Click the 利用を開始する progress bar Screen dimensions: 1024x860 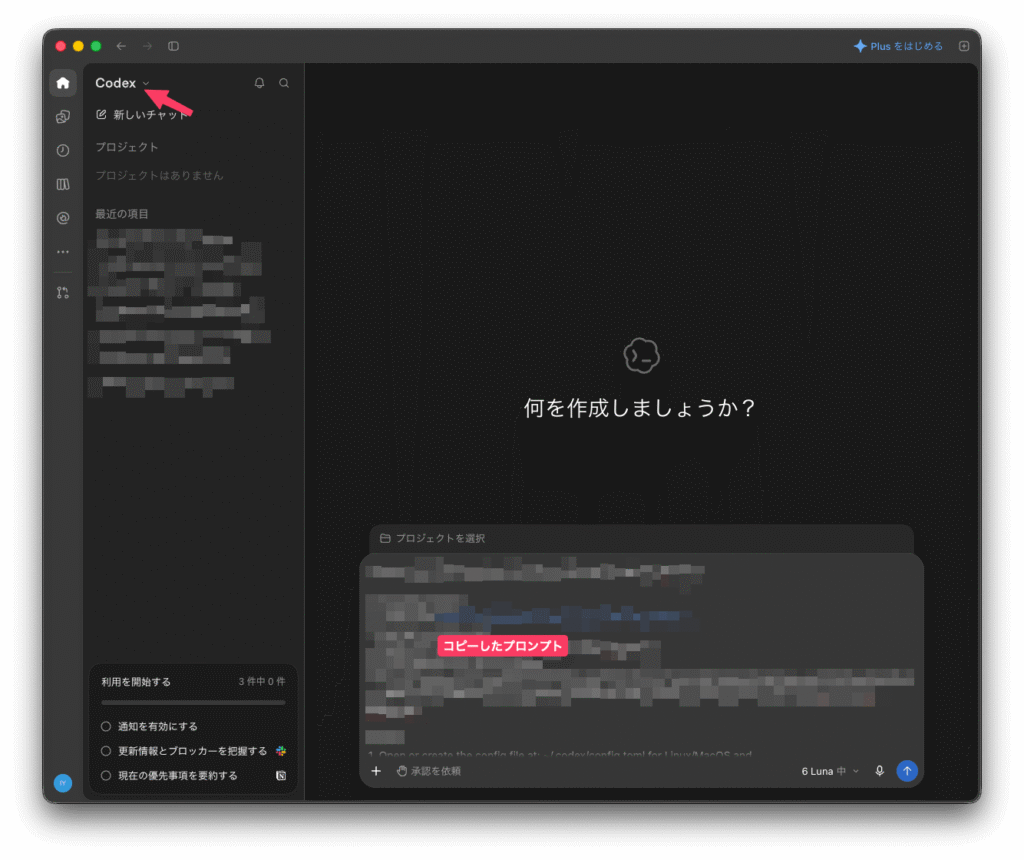(x=193, y=703)
